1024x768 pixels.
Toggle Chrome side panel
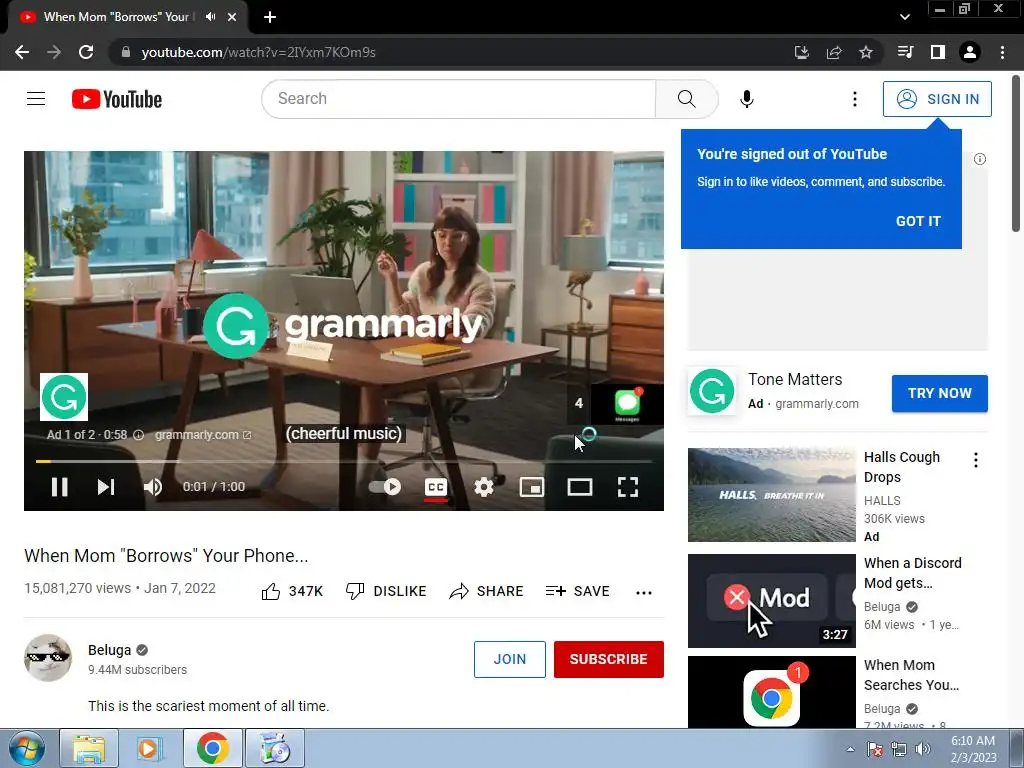(x=938, y=52)
